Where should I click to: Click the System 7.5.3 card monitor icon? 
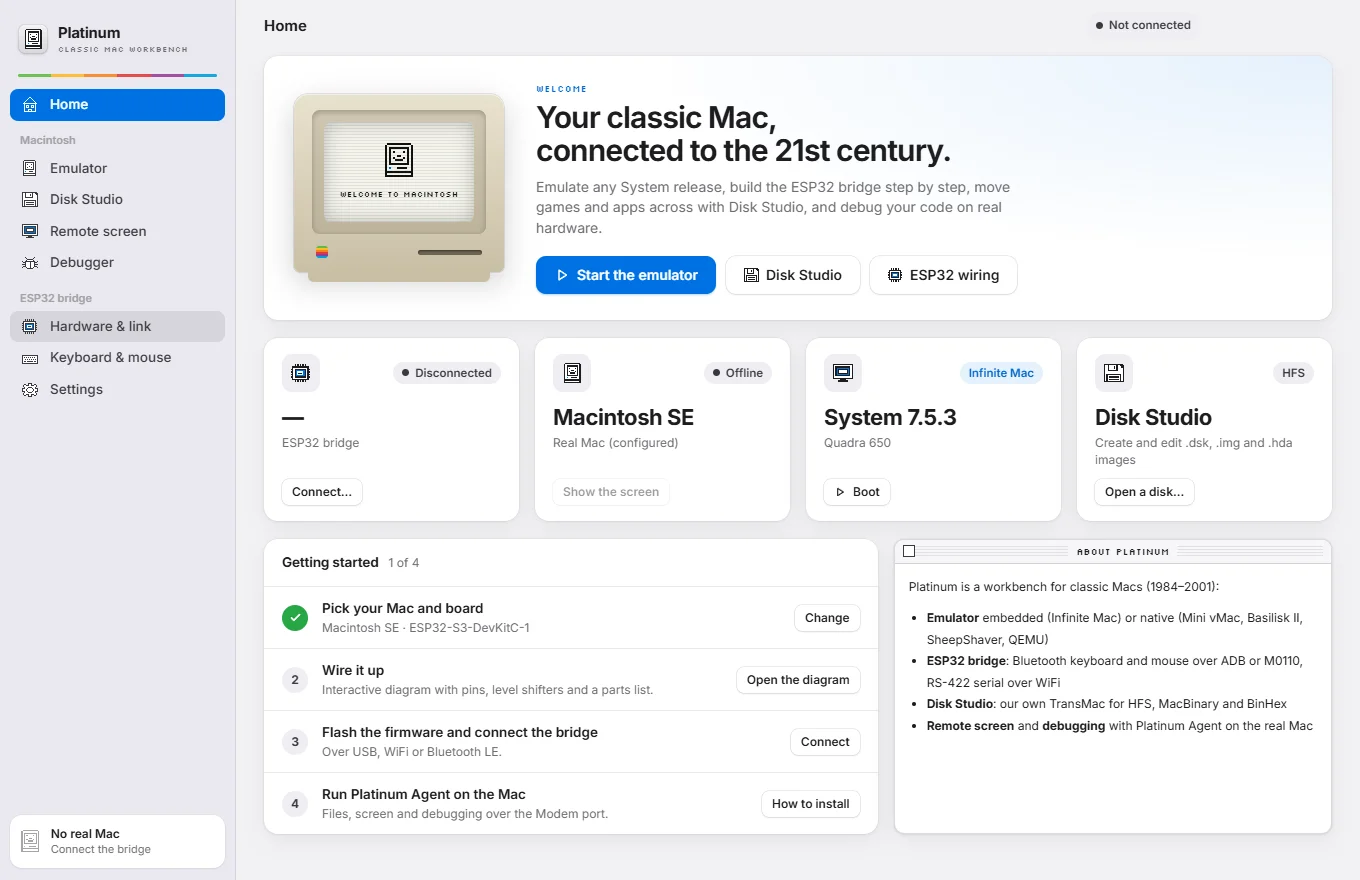(x=843, y=373)
